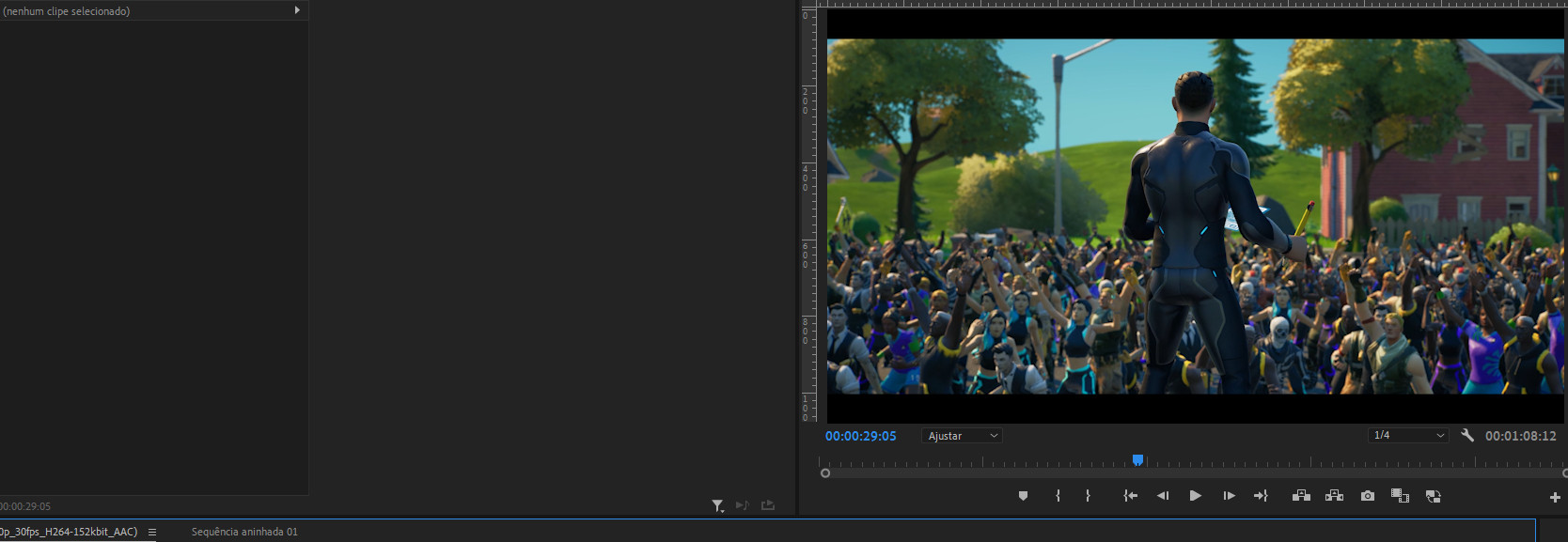Select the H264-152kbit_AAC sequence tab
This screenshot has width=1568, height=542.
tap(69, 532)
